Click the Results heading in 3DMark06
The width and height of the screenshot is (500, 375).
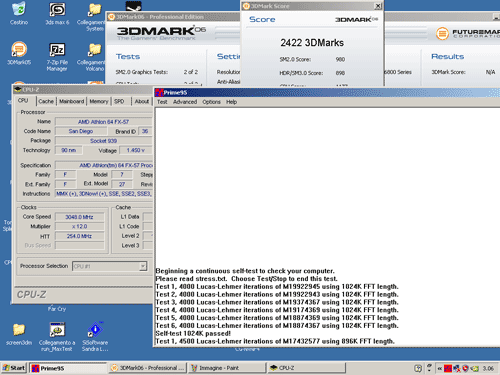(x=447, y=56)
